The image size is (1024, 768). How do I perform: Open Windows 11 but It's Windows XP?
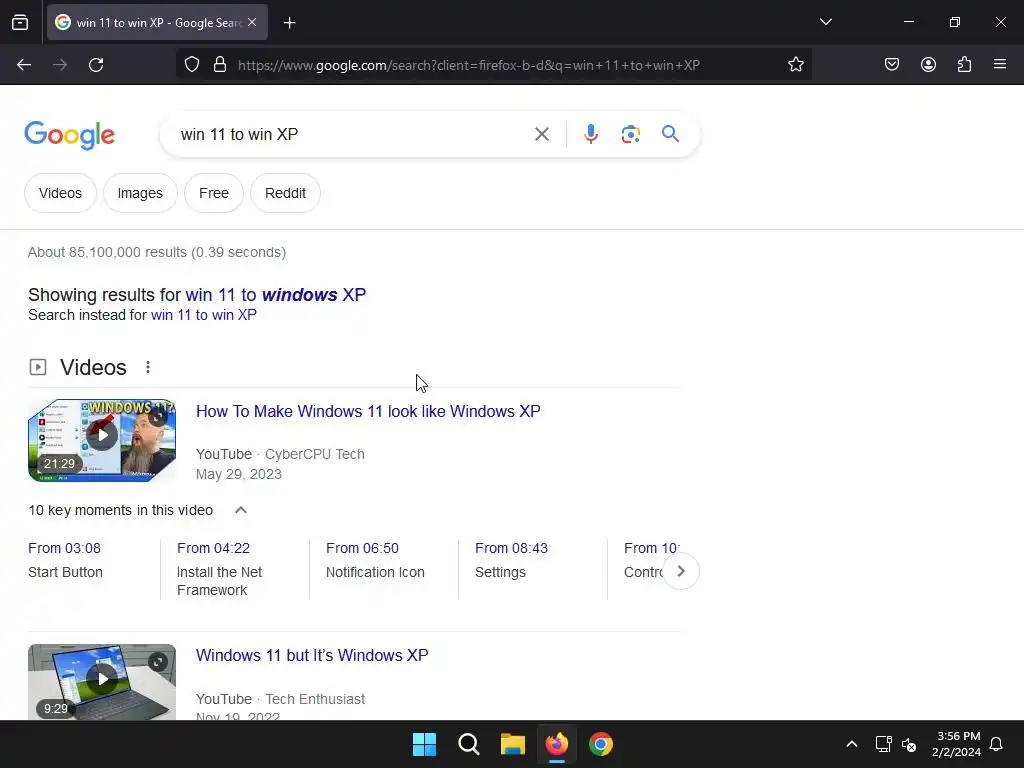(x=312, y=656)
